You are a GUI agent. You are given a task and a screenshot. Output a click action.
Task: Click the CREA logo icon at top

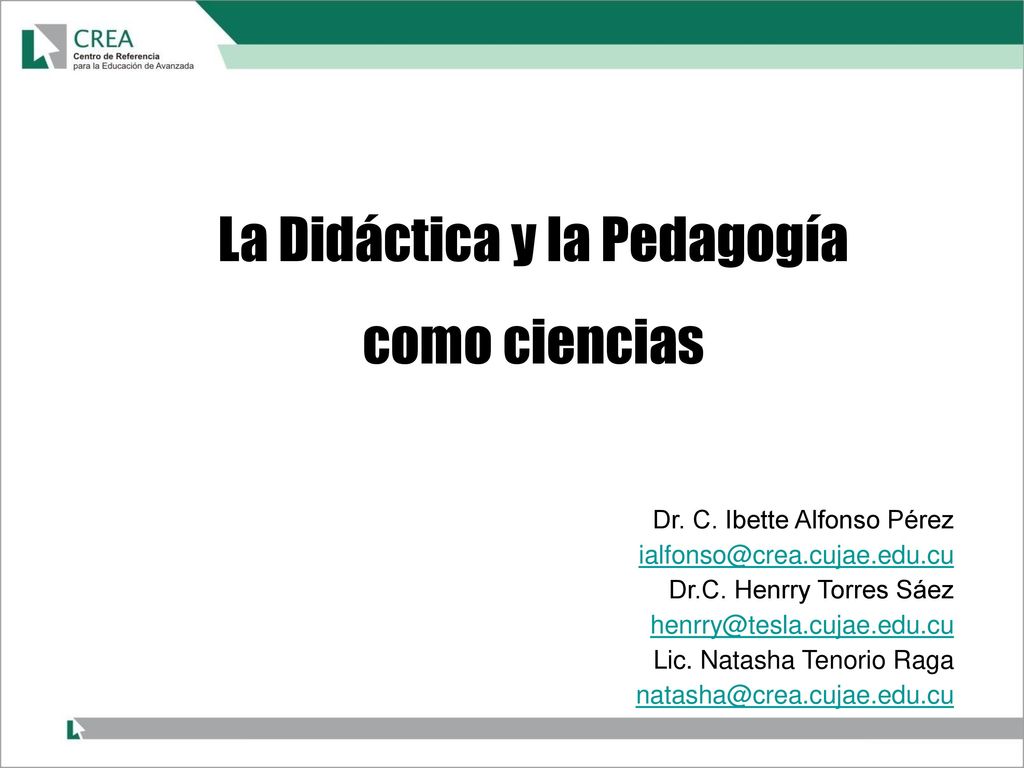(44, 46)
